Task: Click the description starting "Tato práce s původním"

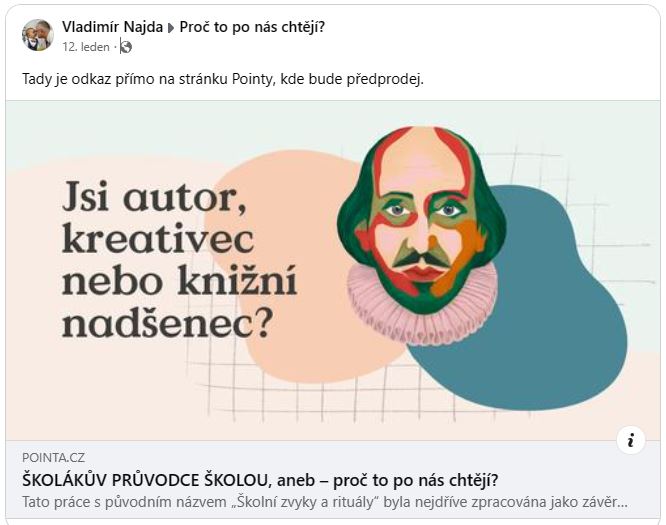Action: 325,502
